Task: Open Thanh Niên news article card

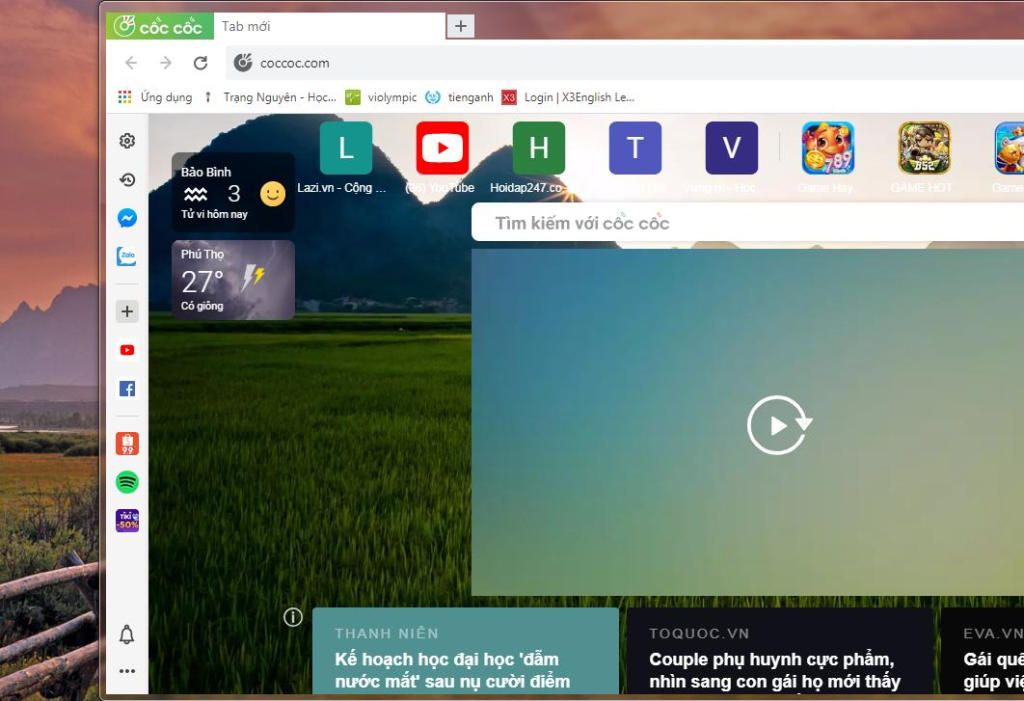Action: 466,650
